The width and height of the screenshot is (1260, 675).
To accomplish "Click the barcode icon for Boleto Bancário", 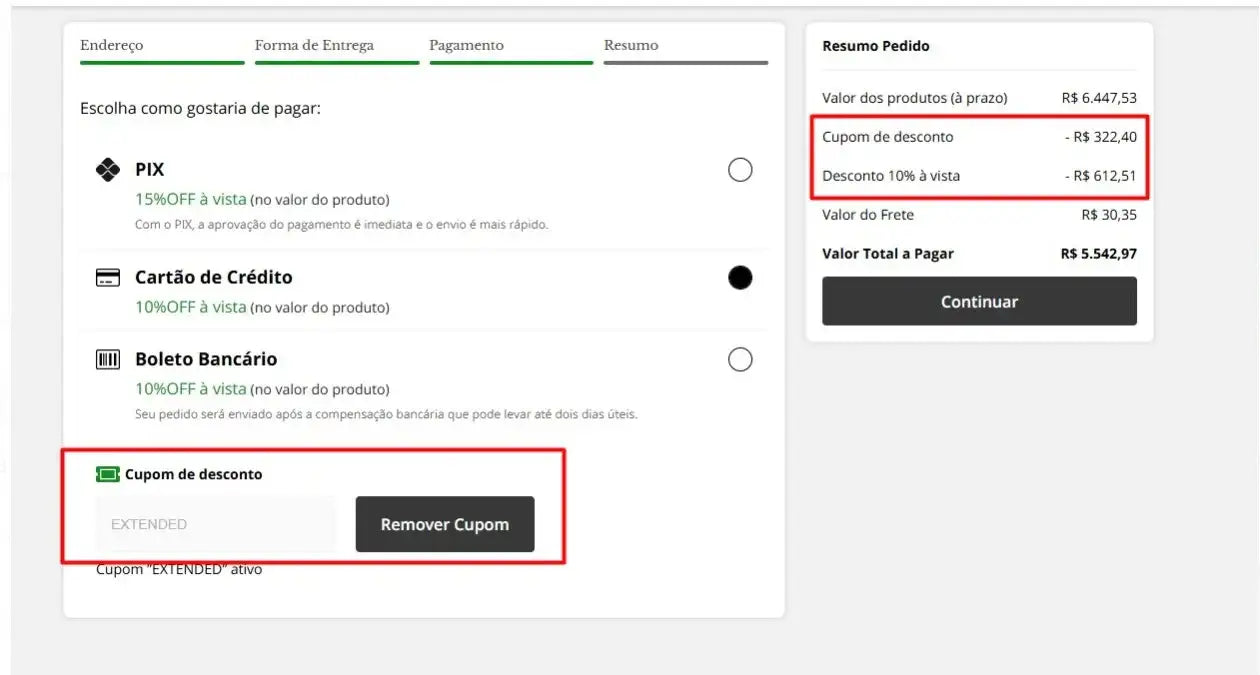I will coord(107,359).
